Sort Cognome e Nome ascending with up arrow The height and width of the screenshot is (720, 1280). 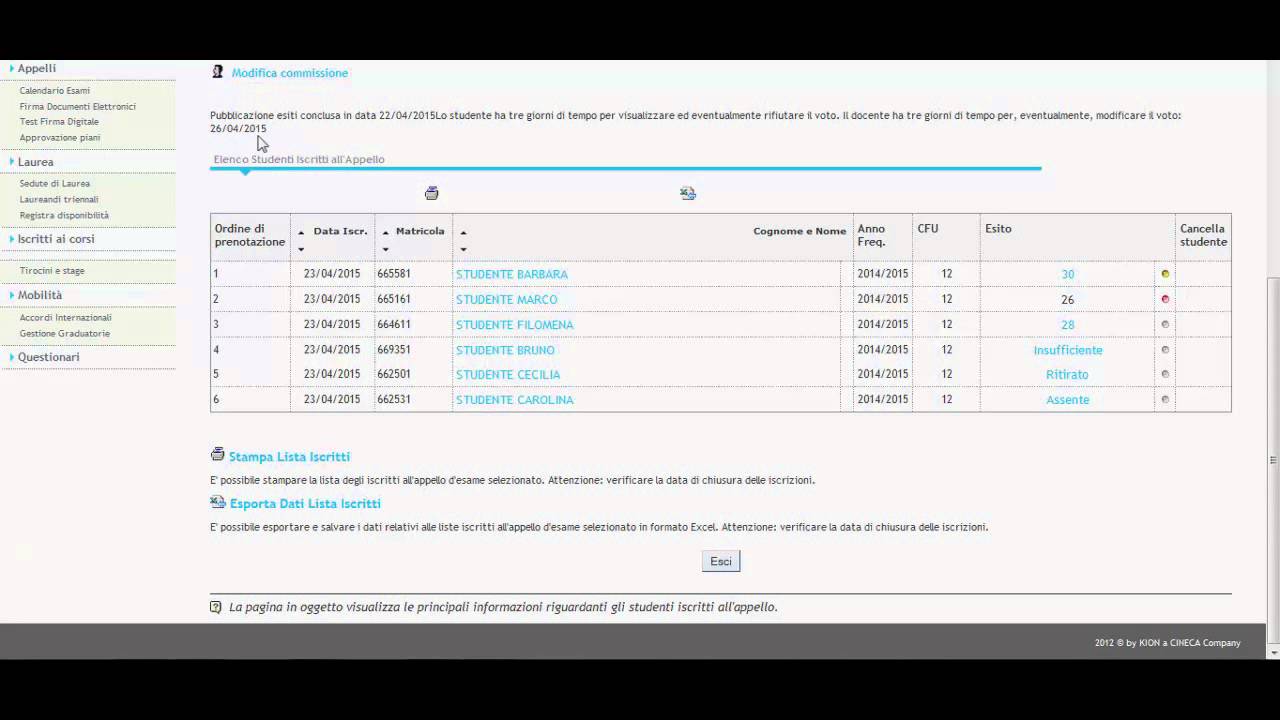tap(463, 233)
